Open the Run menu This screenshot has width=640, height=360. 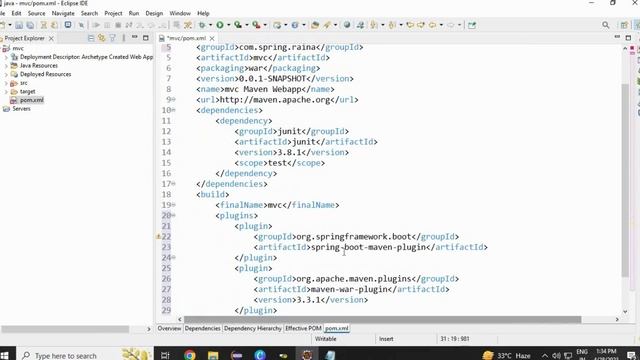134,13
